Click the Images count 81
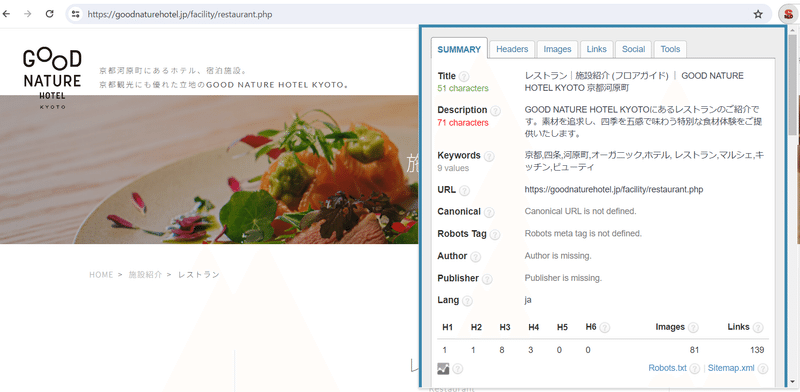Screen dimensions: 800x392 [x=694, y=350]
